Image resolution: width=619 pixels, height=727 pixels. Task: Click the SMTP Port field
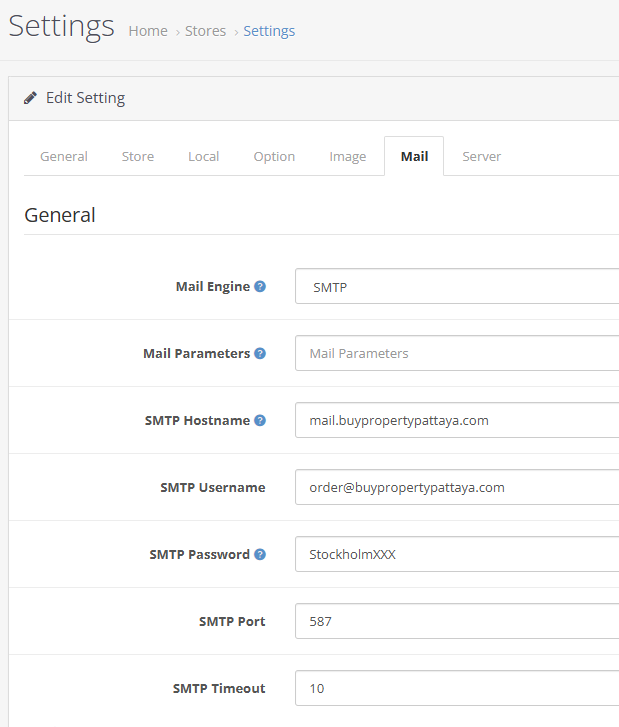tap(457, 621)
